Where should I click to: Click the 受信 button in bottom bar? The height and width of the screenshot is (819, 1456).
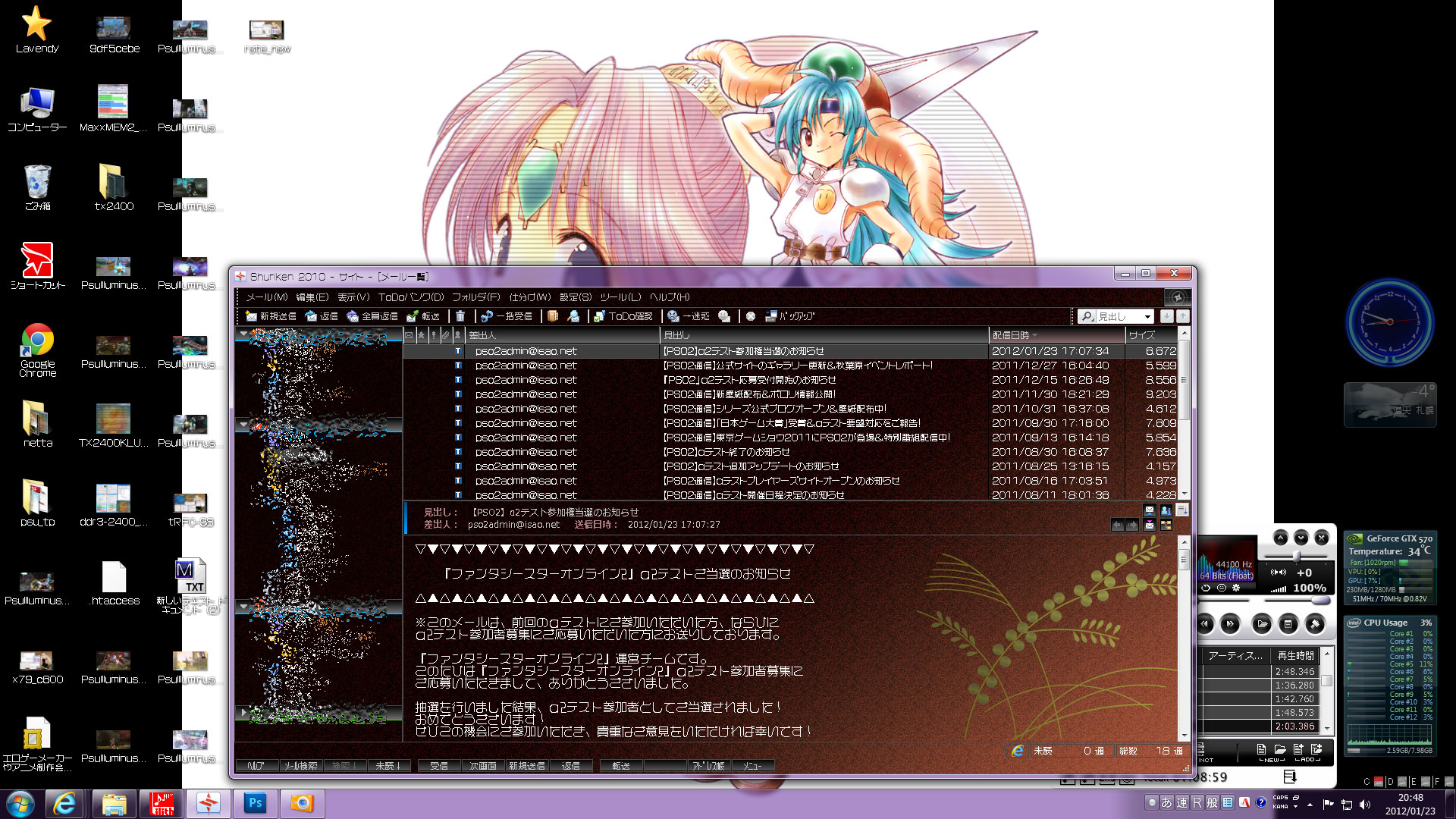coord(438,766)
